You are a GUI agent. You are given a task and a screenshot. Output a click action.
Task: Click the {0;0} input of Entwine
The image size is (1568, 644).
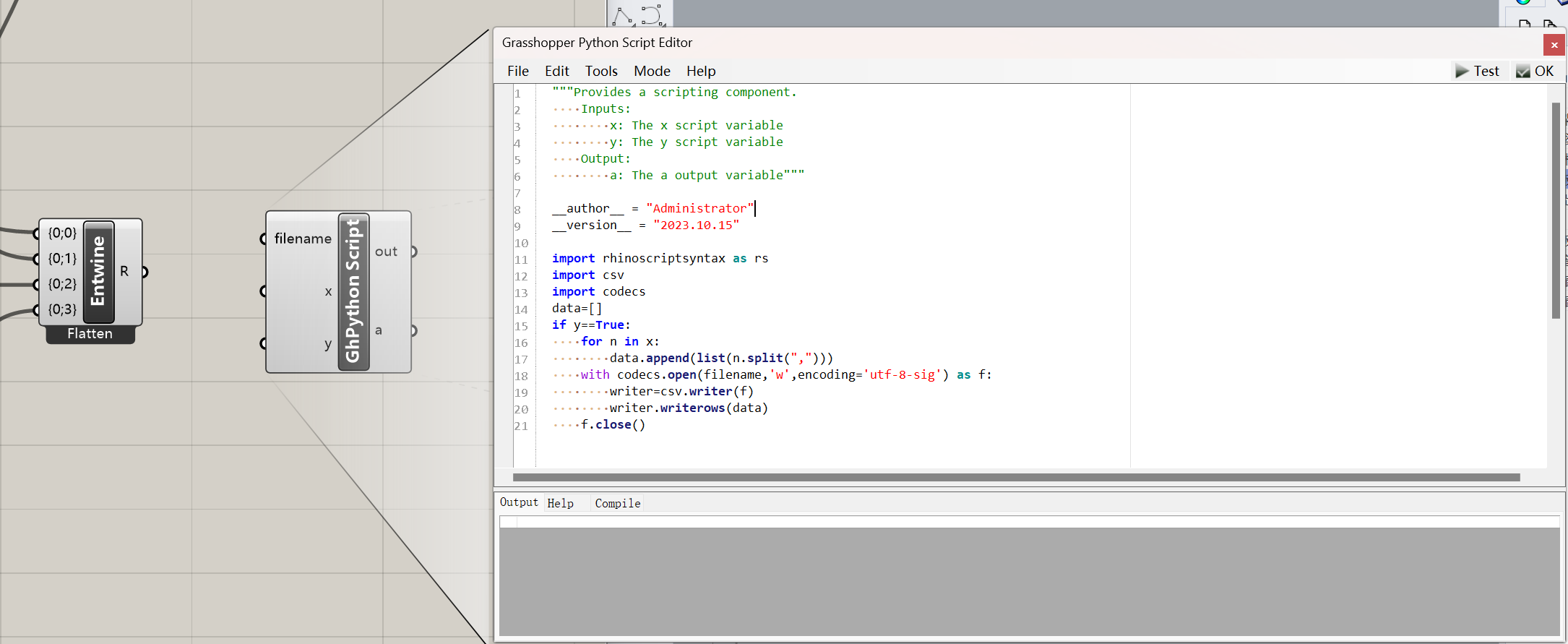point(62,233)
